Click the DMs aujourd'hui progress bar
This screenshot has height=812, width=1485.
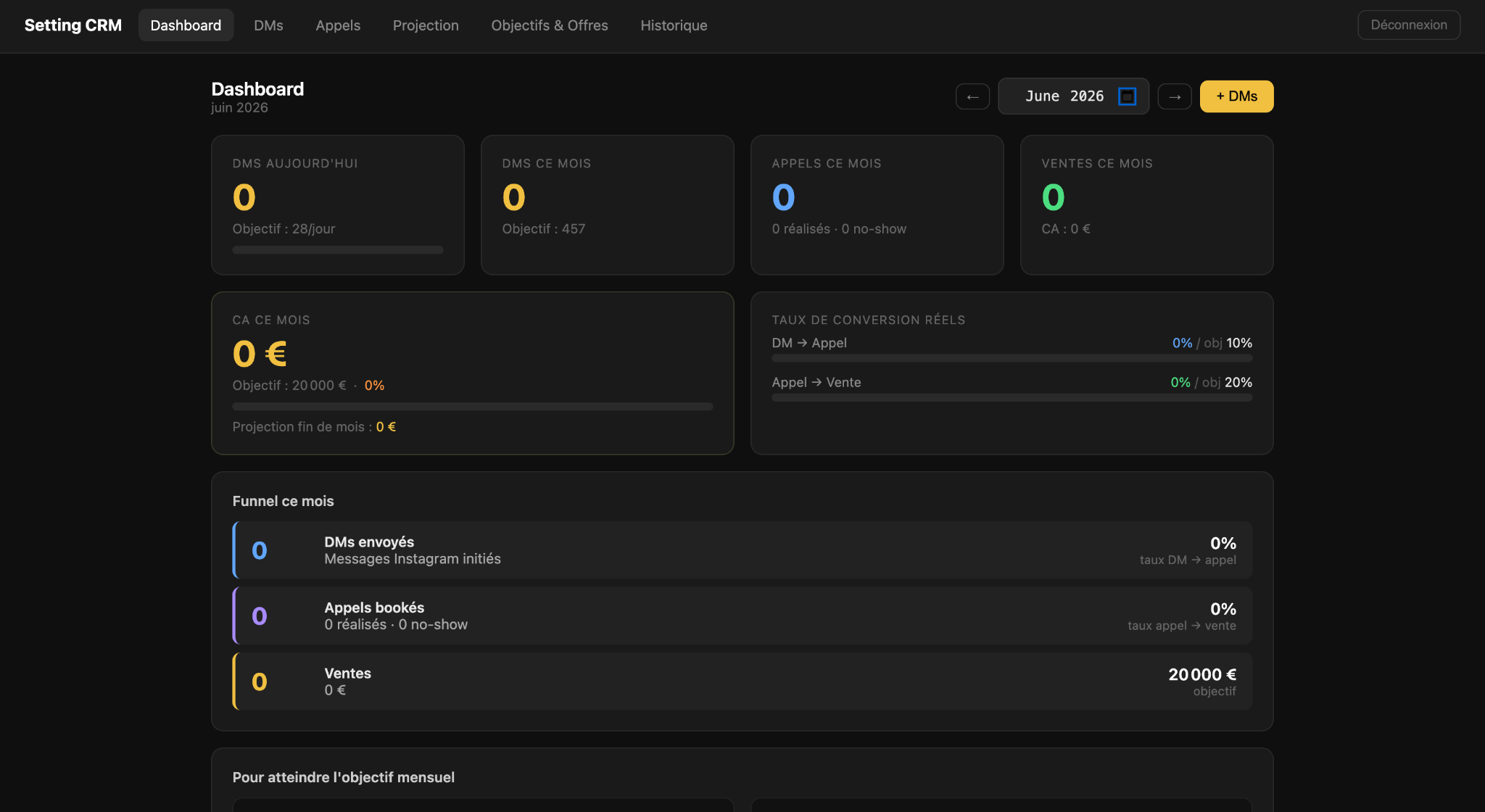pyautogui.click(x=338, y=250)
